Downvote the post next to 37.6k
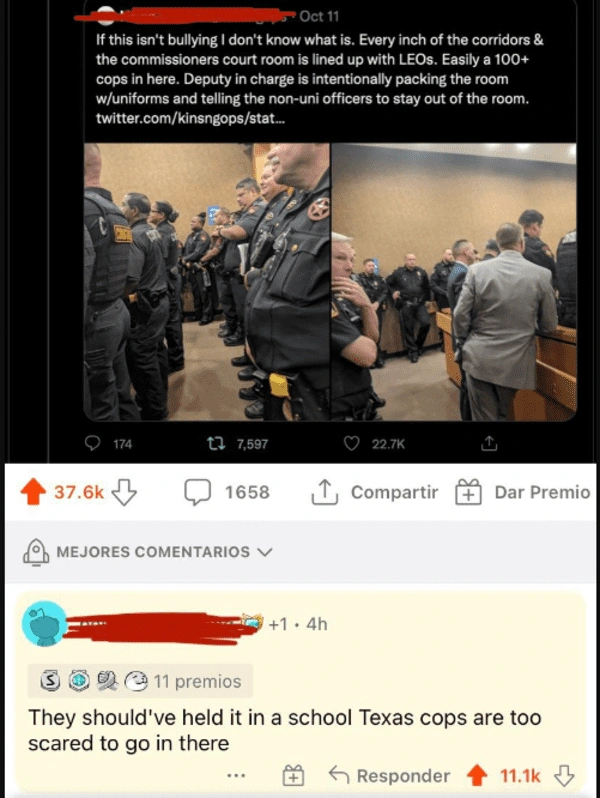 [124, 492]
